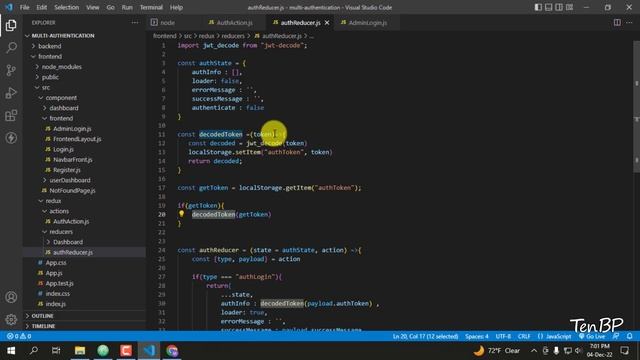The image size is (640, 360).
Task: Split the editor to the right
Action: click(x=617, y=23)
